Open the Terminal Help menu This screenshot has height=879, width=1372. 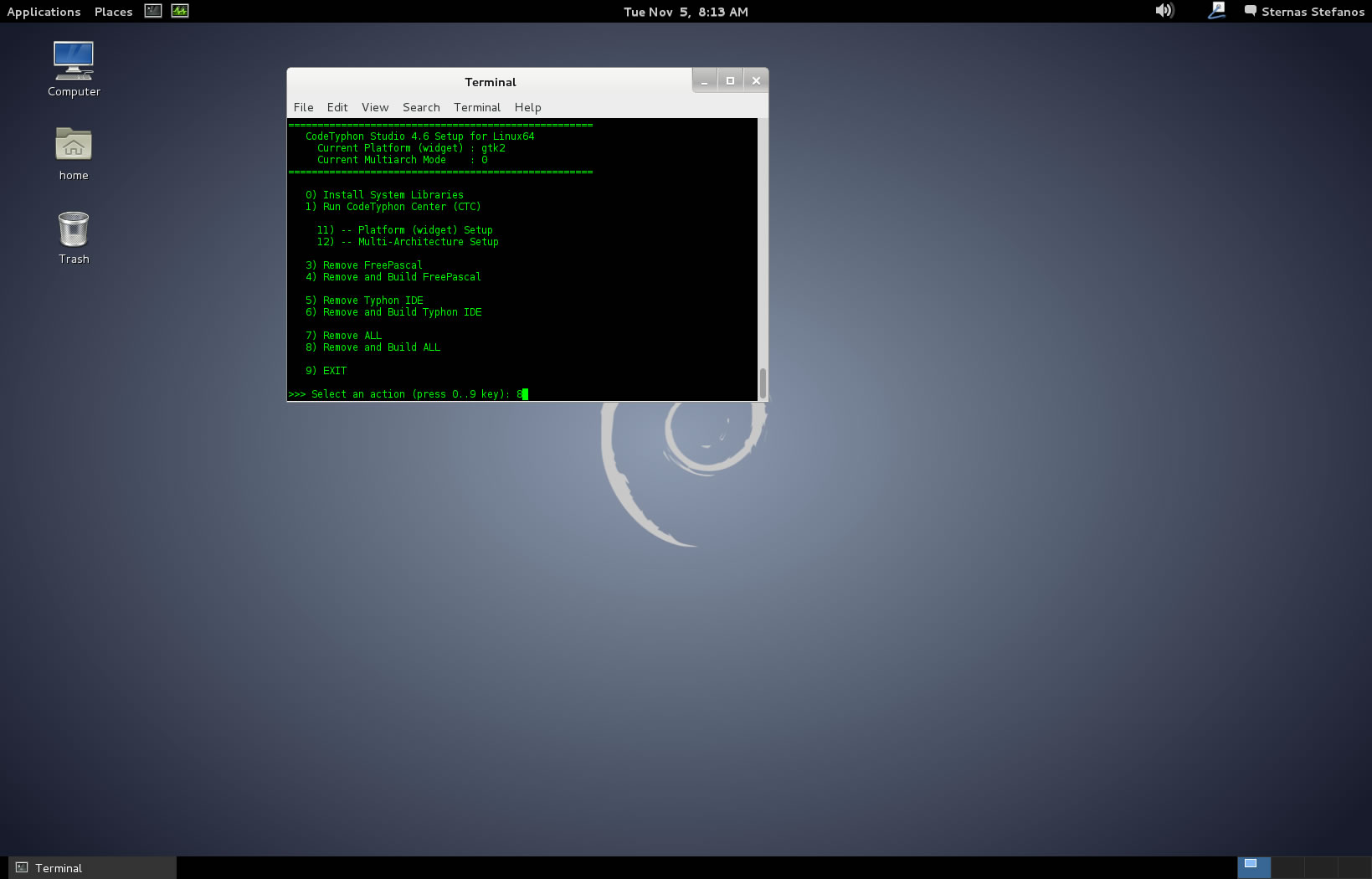(x=527, y=107)
